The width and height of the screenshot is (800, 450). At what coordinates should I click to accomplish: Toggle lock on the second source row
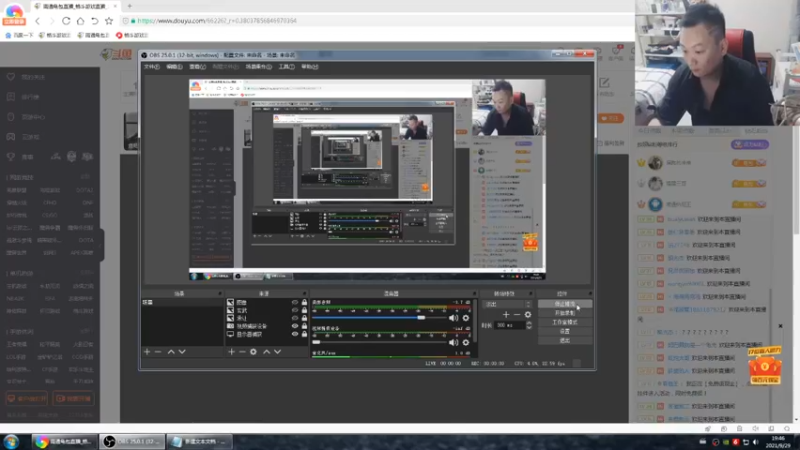pos(305,310)
